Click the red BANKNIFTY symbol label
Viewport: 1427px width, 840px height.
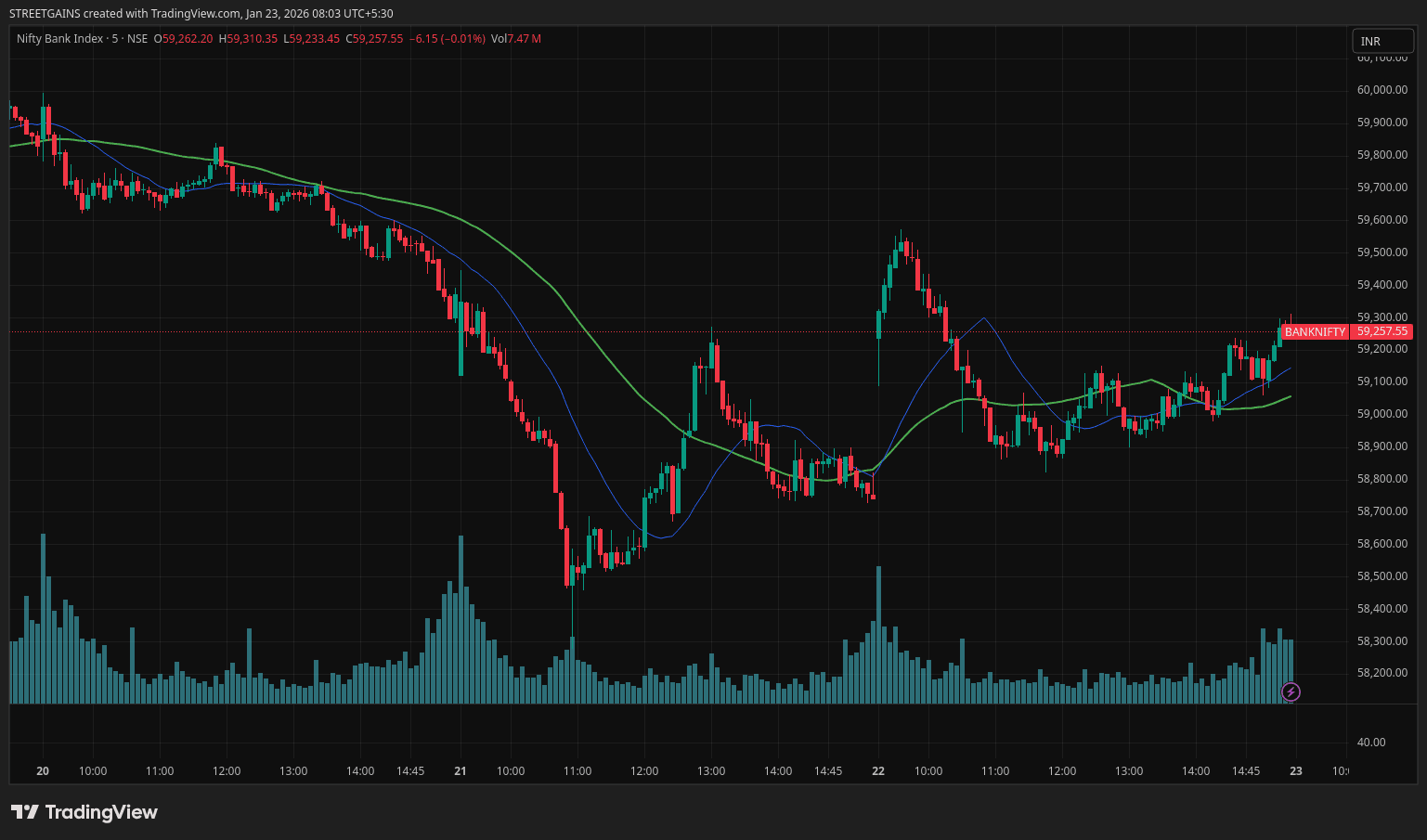(1314, 331)
